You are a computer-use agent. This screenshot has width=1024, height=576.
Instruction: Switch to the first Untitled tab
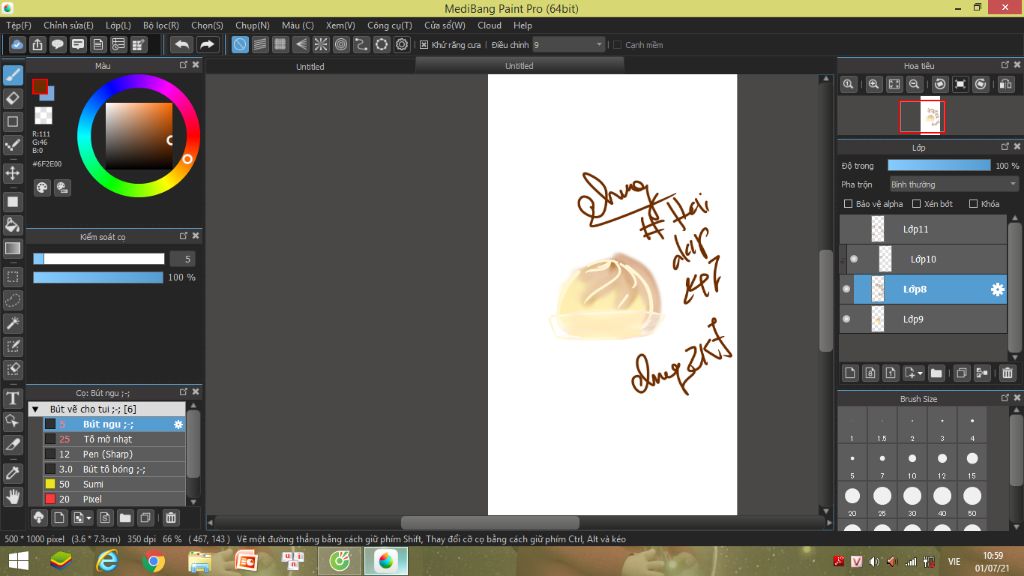tap(310, 66)
